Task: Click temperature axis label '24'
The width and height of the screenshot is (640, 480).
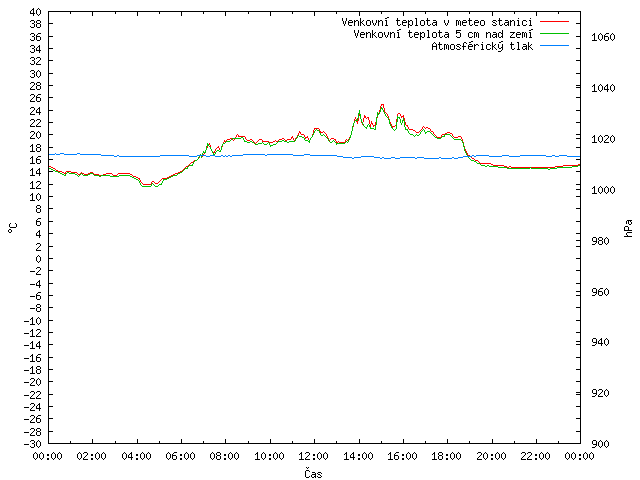Action: click(36, 111)
